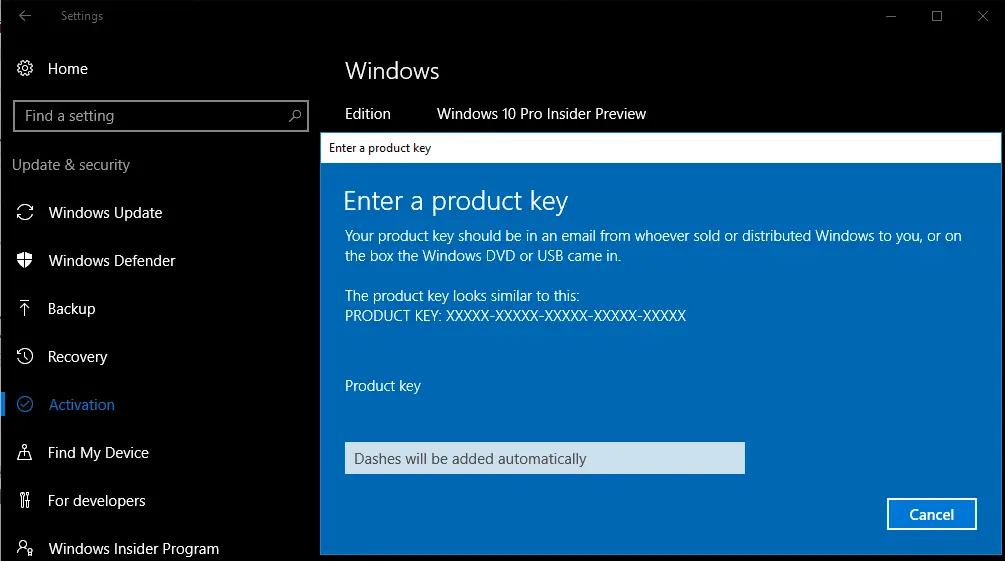Screen dimensions: 1005x561
Task: Click the large 'Enter a product key' heading
Action: pos(455,201)
